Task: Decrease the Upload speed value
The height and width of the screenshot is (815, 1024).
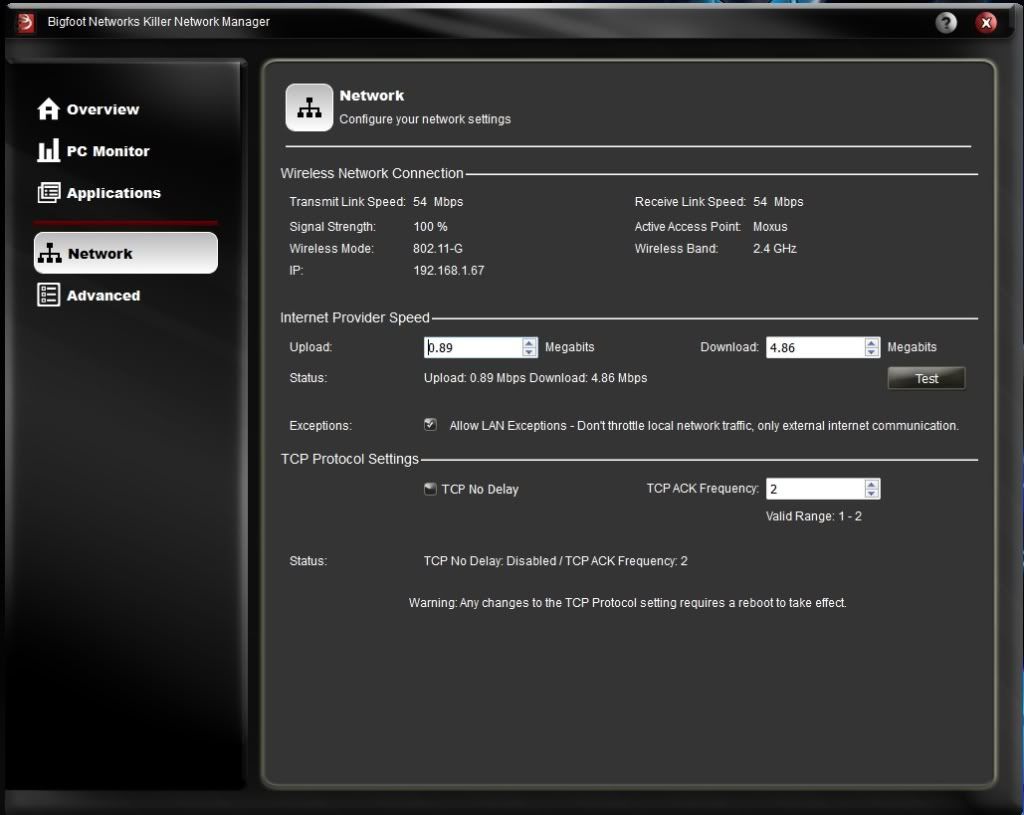Action: (x=529, y=352)
